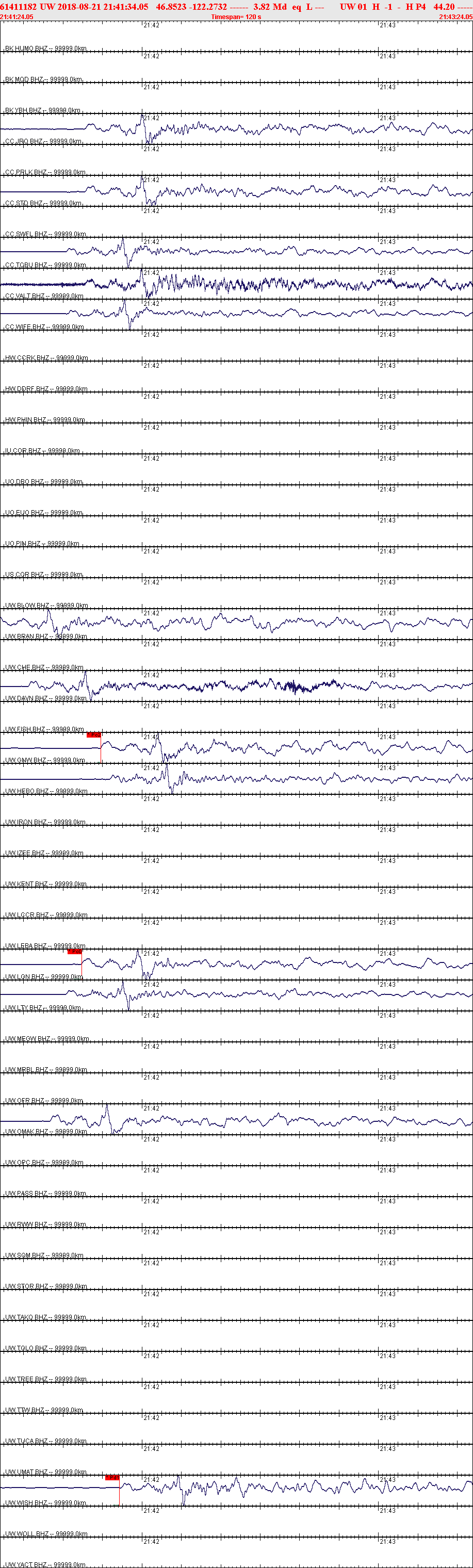Click the "UW.RVW BHZ" station label
Viewport: 473px width, 1568px height.
pyautogui.click(x=26, y=1224)
